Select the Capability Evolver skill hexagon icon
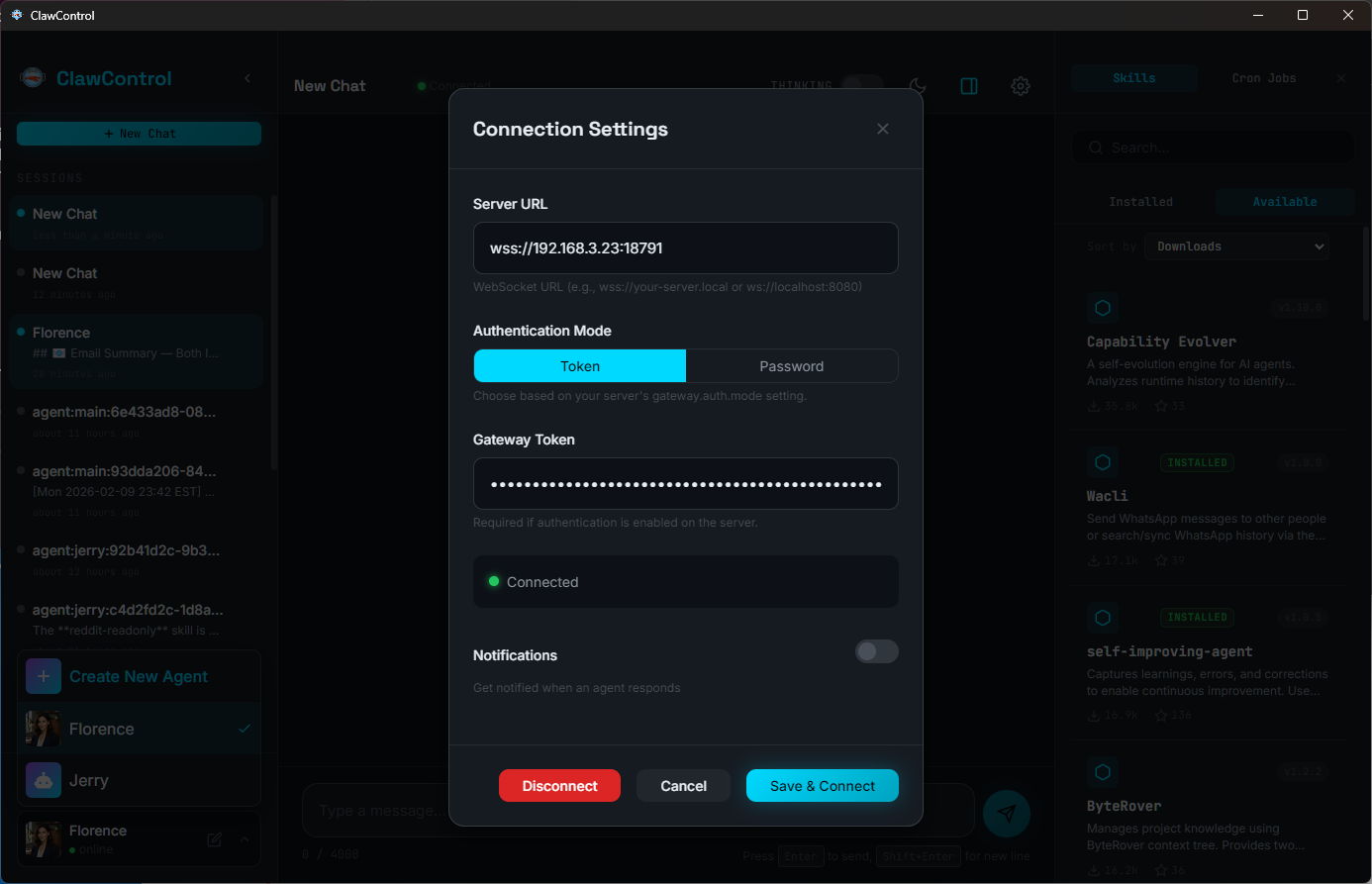The width and height of the screenshot is (1372, 884). point(1103,307)
